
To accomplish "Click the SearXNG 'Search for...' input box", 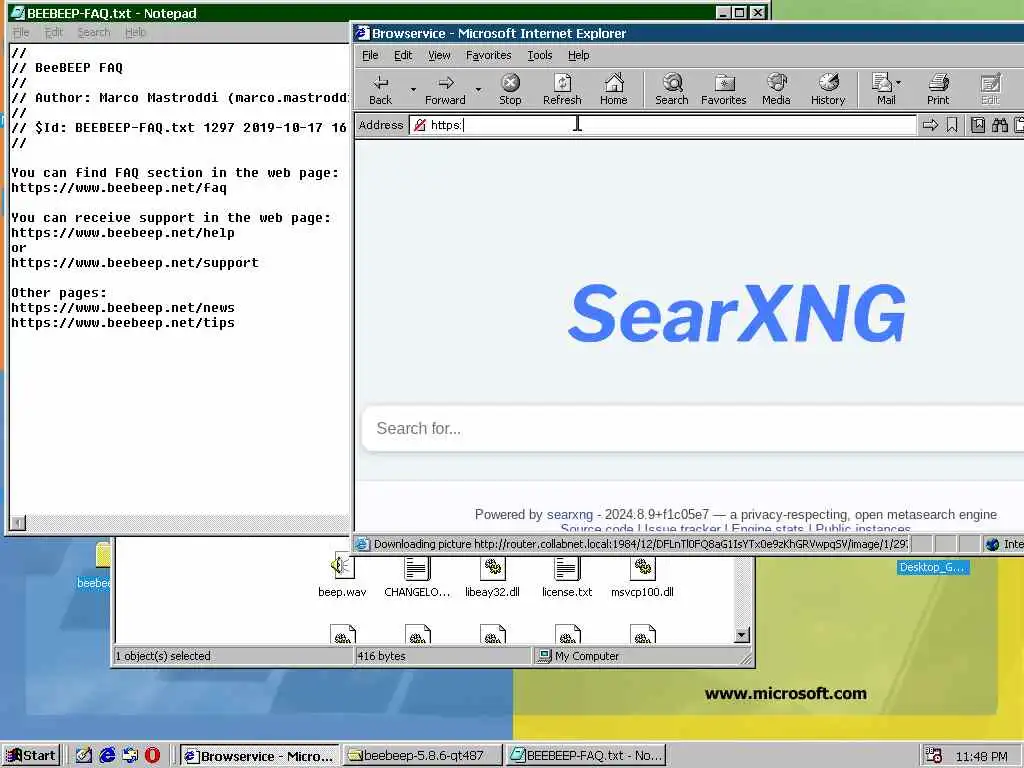I will pyautogui.click(x=692, y=428).
